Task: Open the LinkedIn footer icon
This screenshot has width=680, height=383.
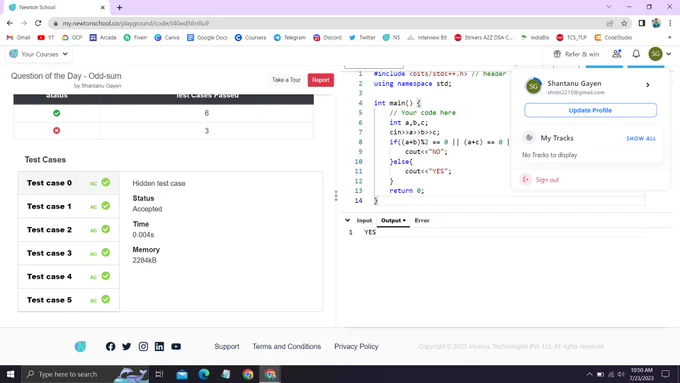Action: (x=159, y=347)
